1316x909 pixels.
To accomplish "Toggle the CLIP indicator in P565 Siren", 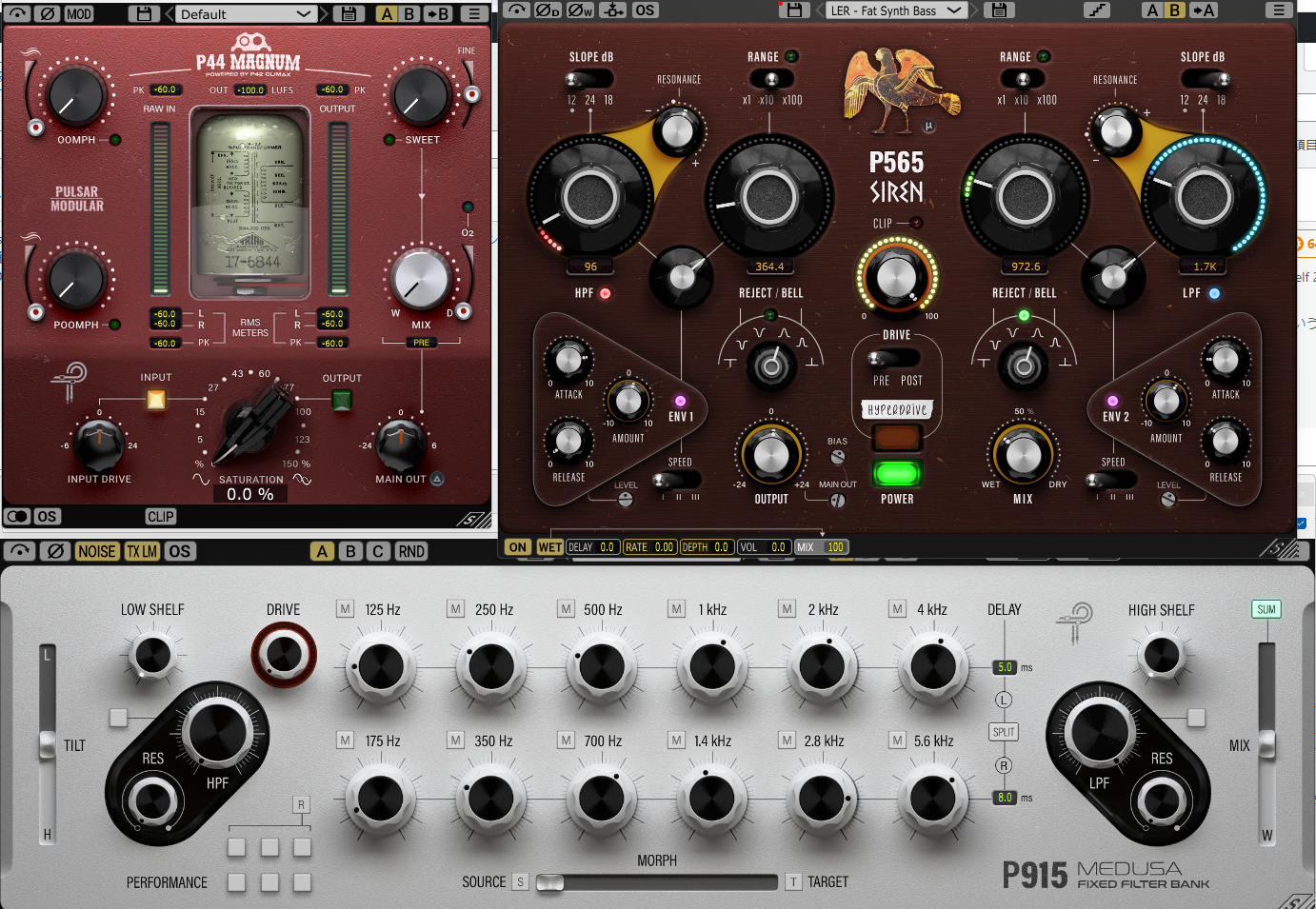I will click(916, 224).
